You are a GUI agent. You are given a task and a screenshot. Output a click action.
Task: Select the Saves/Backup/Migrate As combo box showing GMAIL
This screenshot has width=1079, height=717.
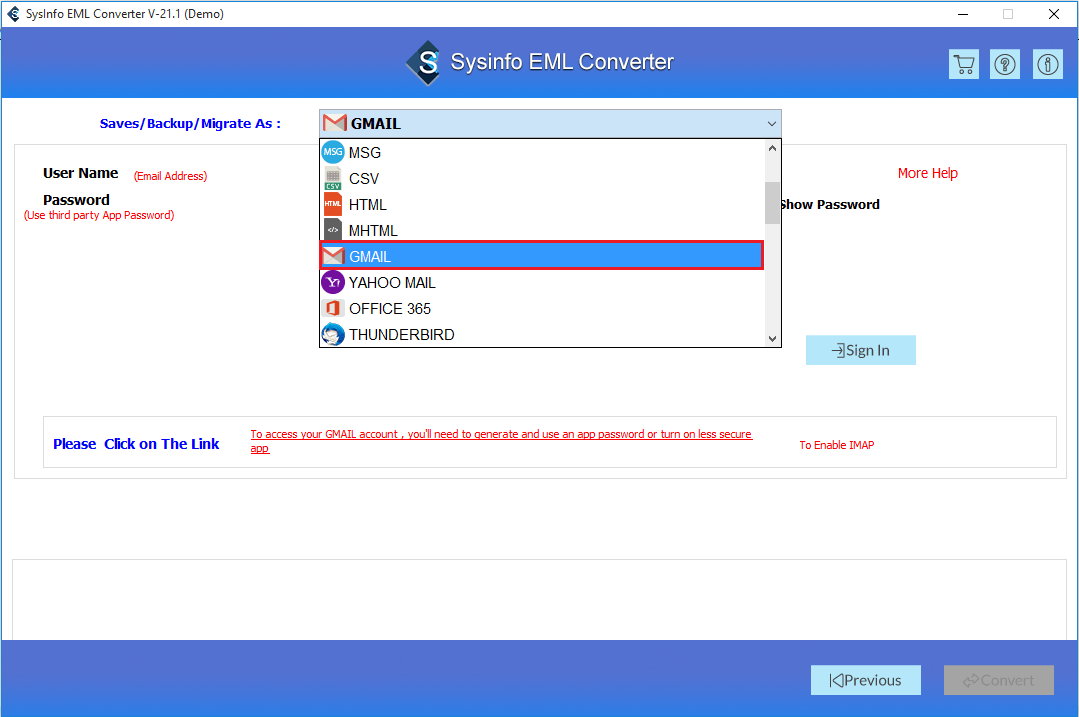click(x=550, y=124)
